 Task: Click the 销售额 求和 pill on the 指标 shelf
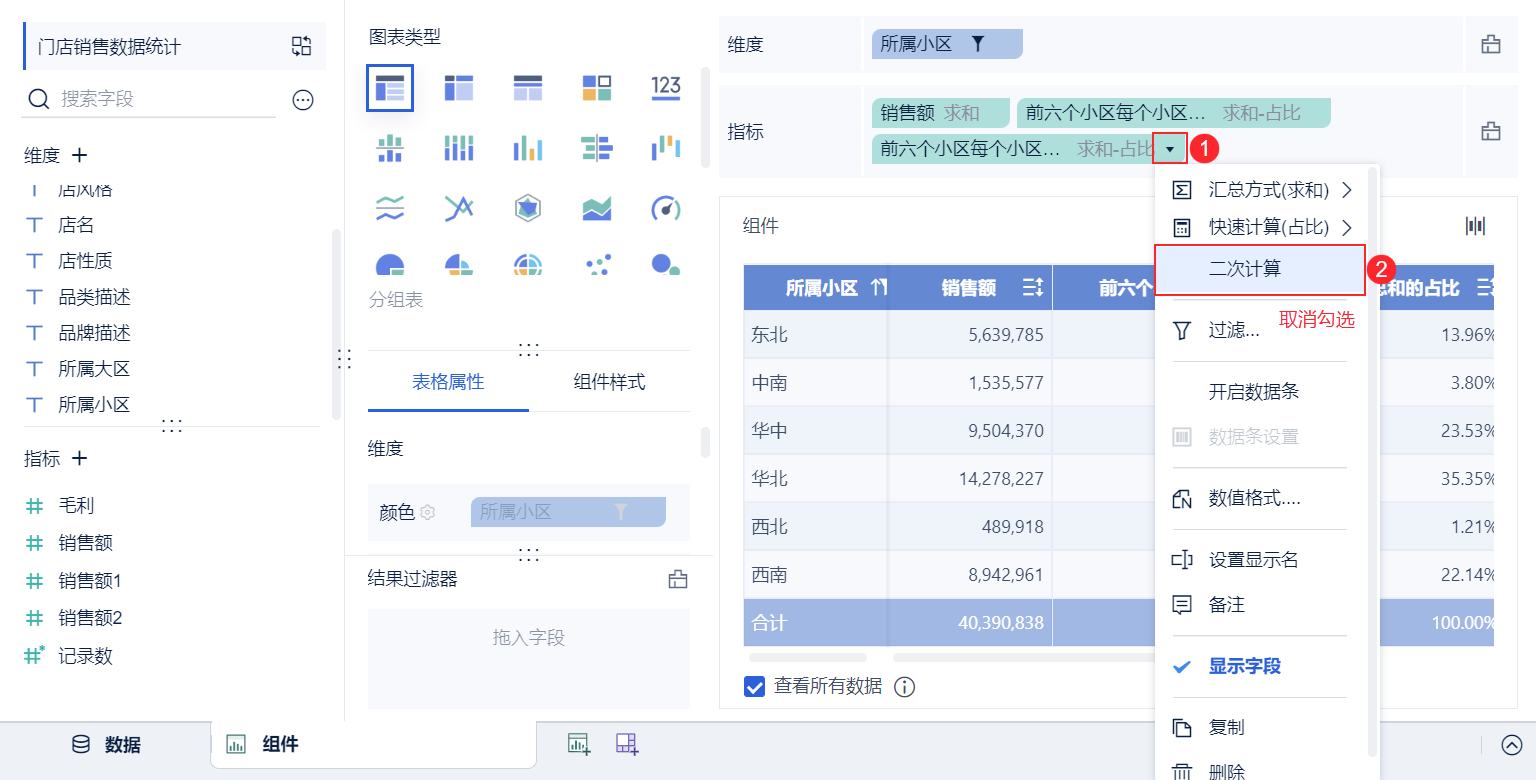click(x=941, y=113)
